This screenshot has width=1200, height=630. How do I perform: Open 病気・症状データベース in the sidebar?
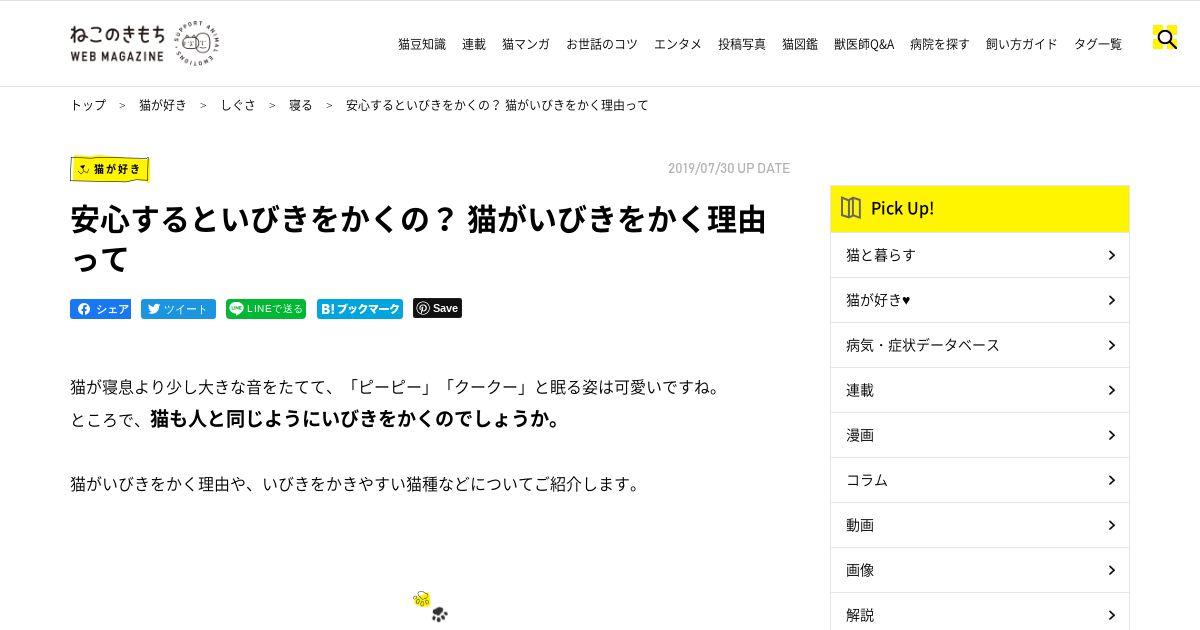pyautogui.click(x=980, y=345)
